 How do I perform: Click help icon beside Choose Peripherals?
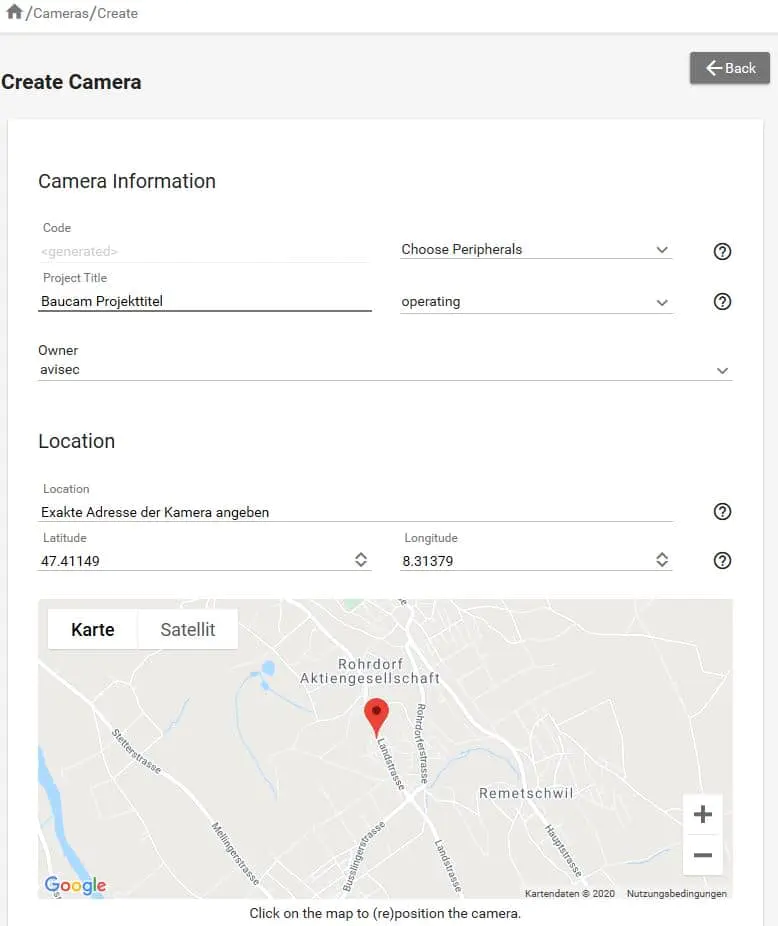tap(722, 251)
